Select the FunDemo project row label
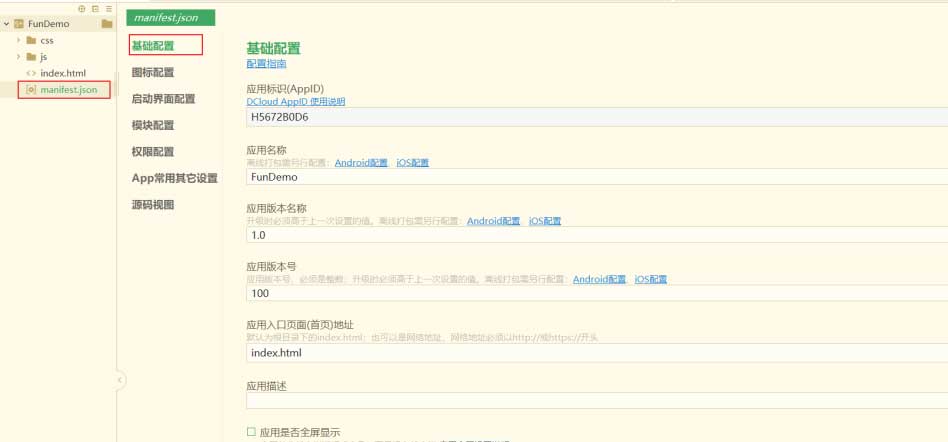This screenshot has width=948, height=442. tap(49, 24)
